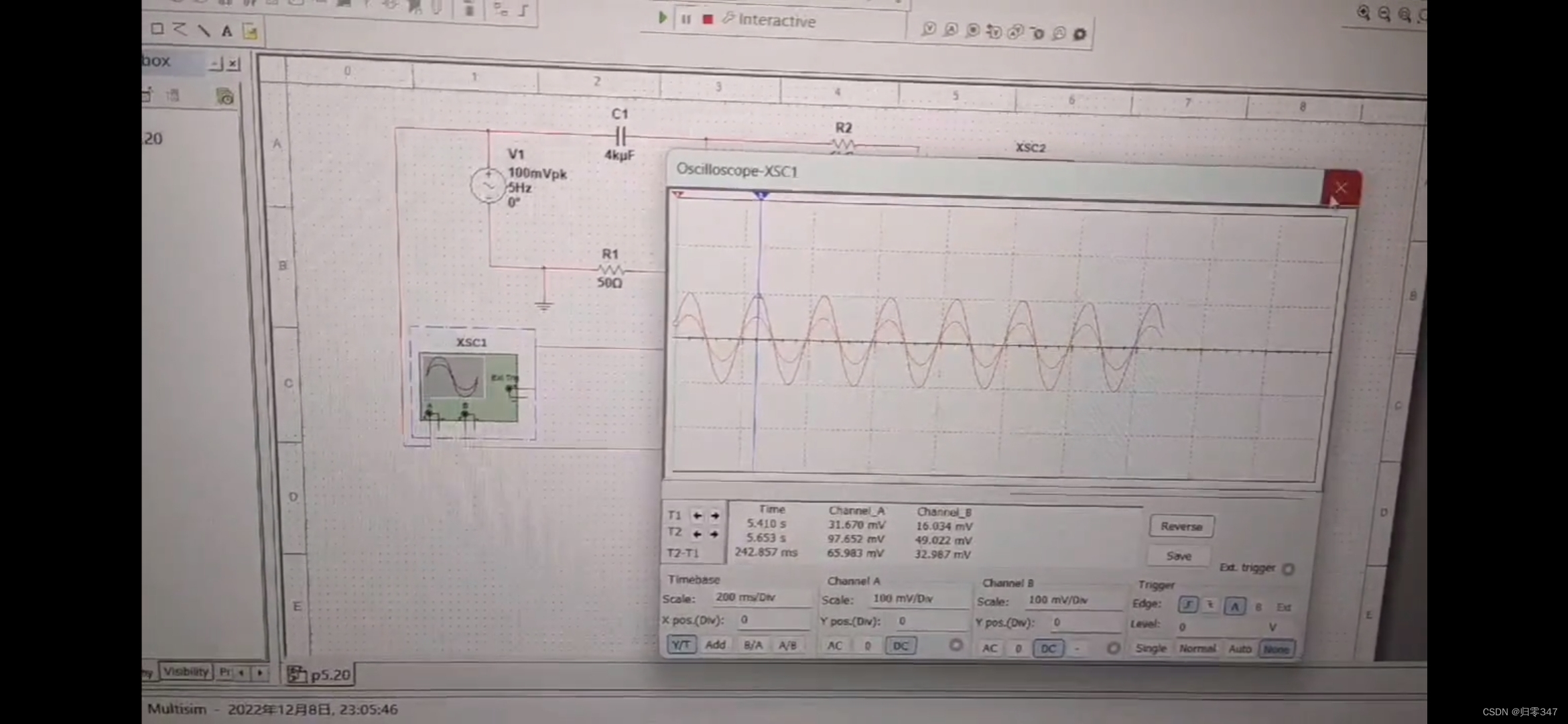This screenshot has width=1568, height=724.
Task: Set trigger mode to None
Action: 1277,649
